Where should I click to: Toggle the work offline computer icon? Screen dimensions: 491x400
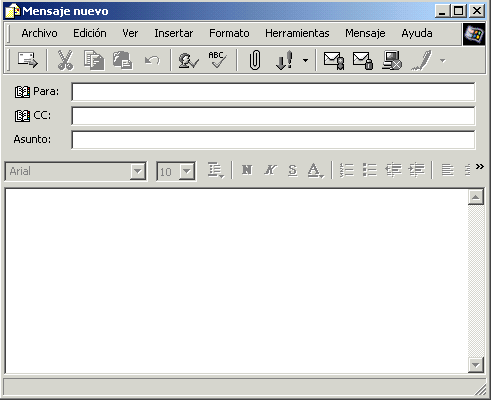point(392,60)
